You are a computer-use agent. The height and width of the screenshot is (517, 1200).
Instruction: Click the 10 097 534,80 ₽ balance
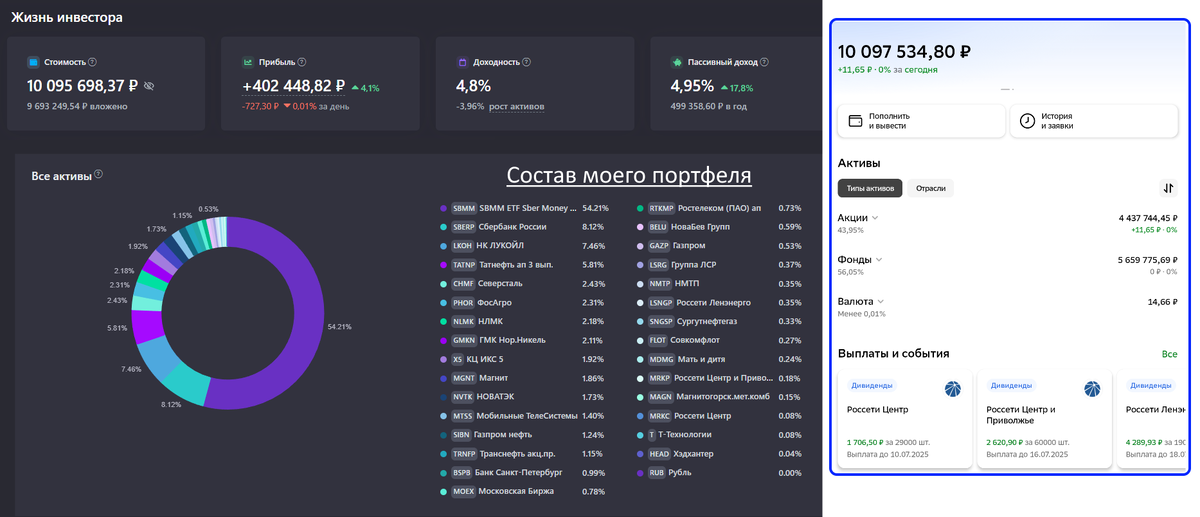coord(905,52)
